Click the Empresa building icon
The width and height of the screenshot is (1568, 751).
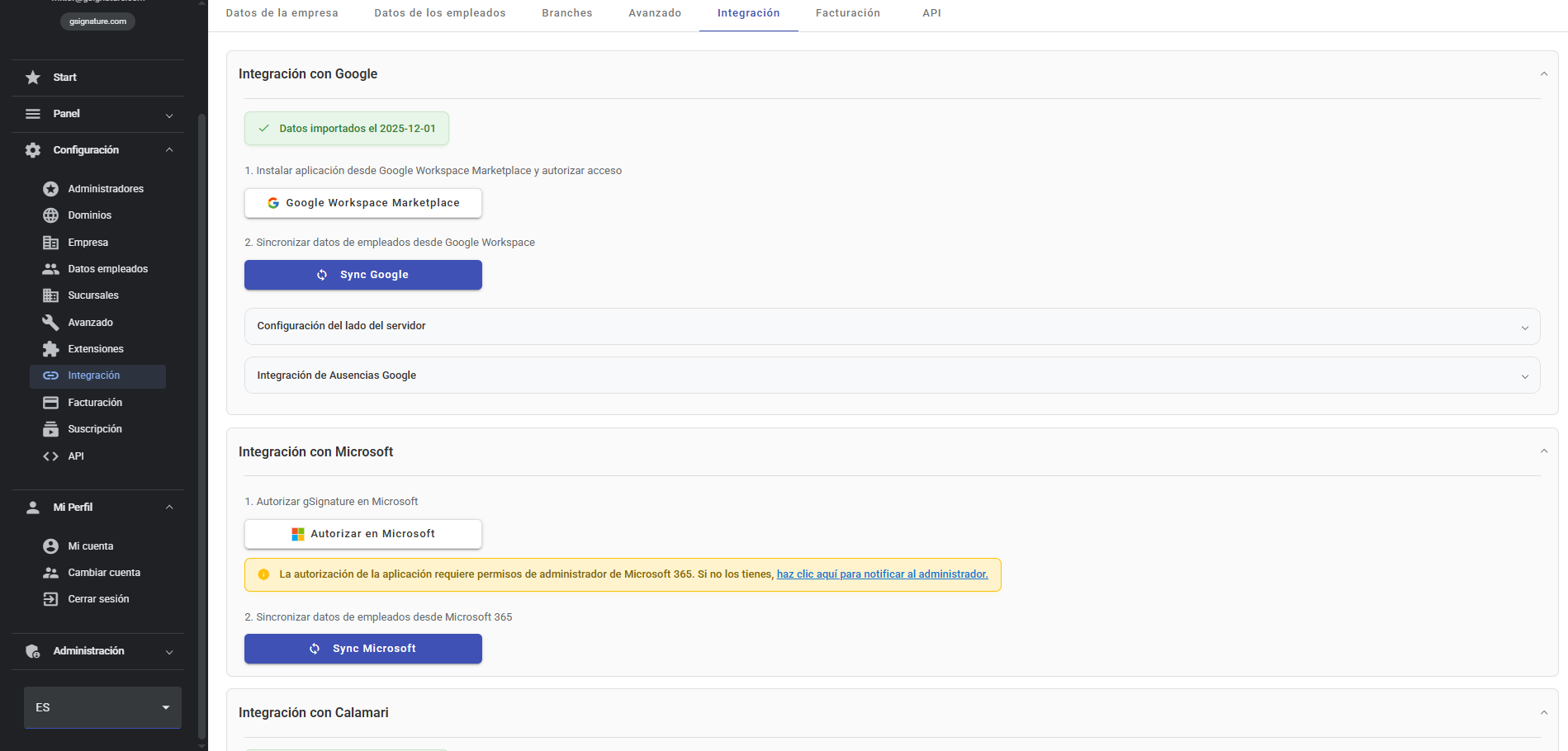[x=50, y=243]
